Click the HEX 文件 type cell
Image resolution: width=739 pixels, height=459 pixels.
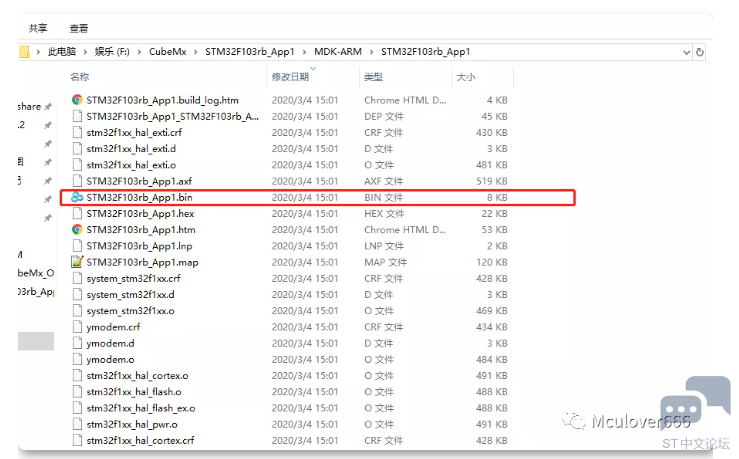pos(384,213)
